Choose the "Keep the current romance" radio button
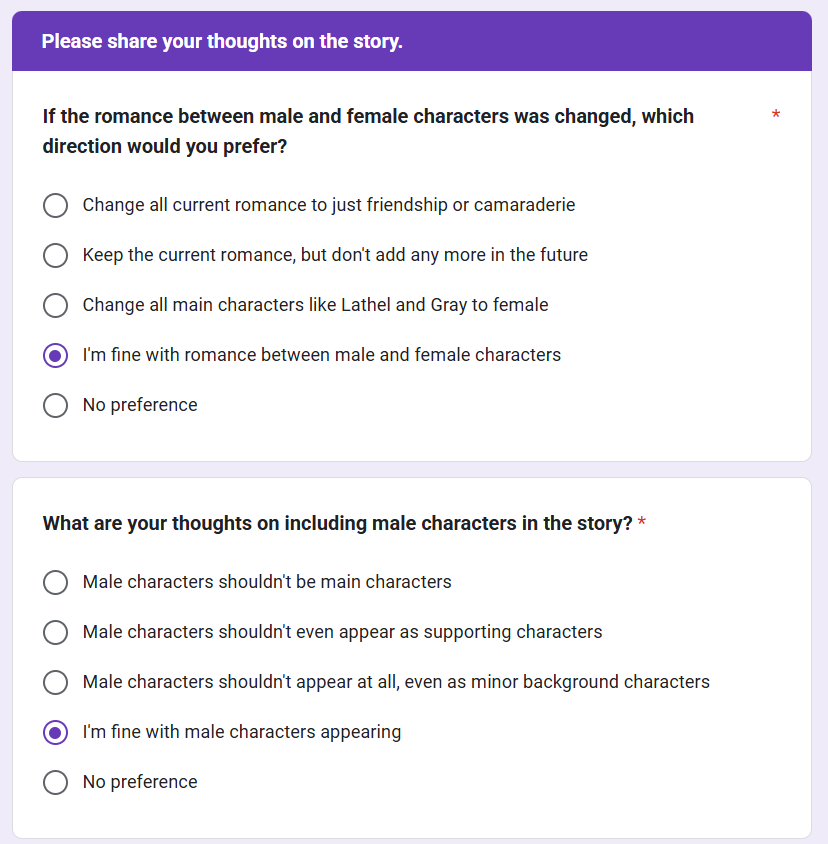This screenshot has height=844, width=828. [56, 255]
